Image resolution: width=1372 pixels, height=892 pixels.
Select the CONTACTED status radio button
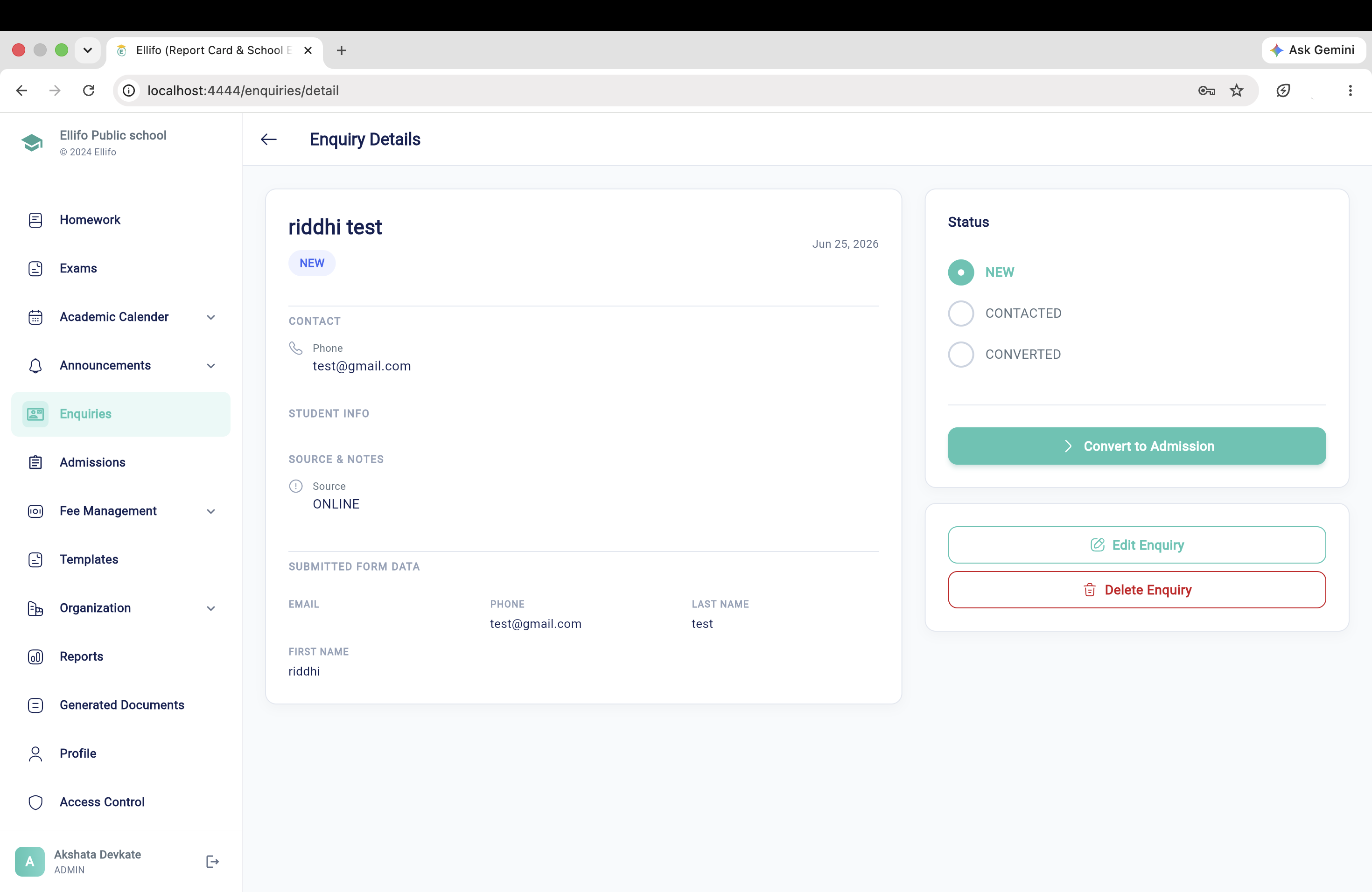(x=961, y=314)
